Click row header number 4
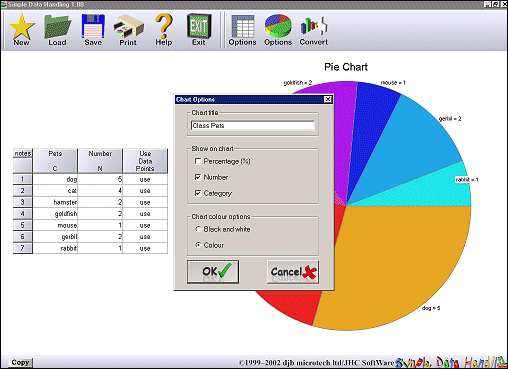 click(23, 214)
